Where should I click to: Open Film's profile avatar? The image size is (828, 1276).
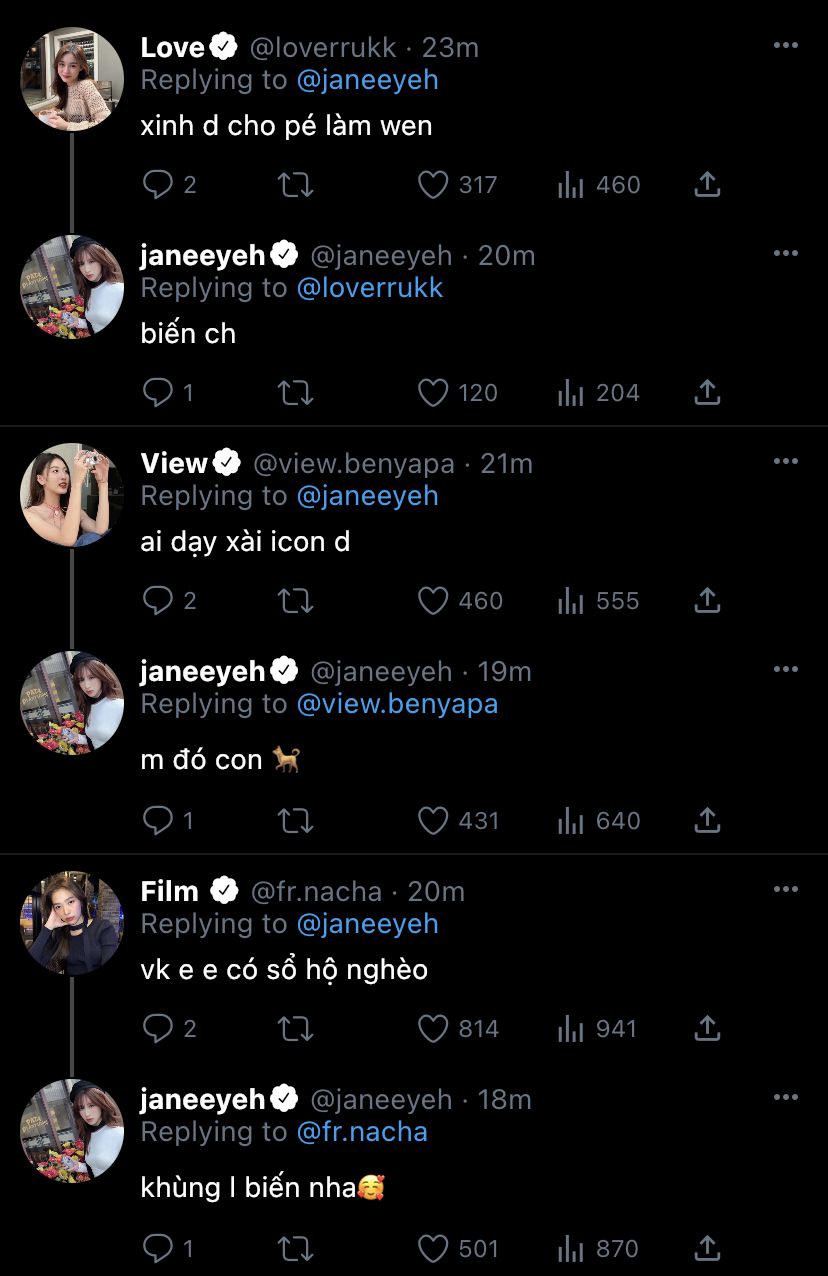click(72, 923)
